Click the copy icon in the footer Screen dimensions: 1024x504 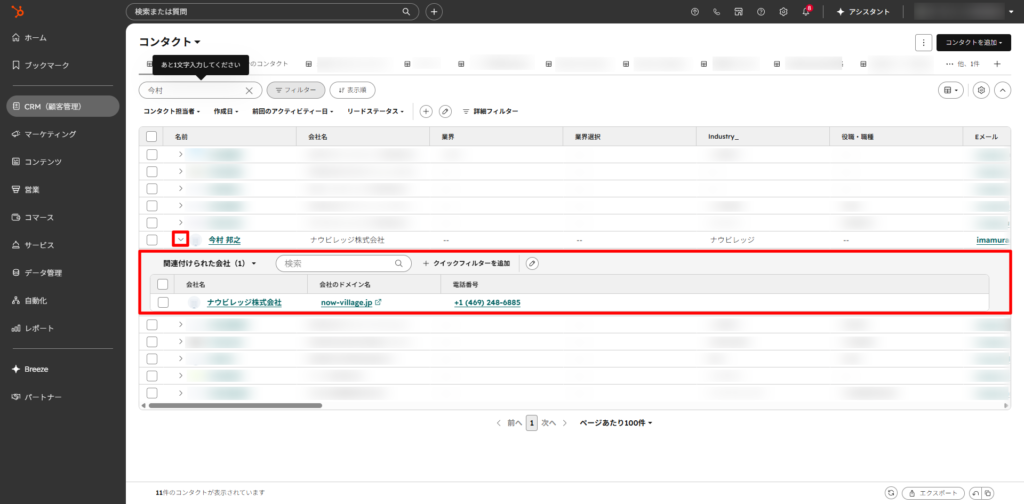988,493
